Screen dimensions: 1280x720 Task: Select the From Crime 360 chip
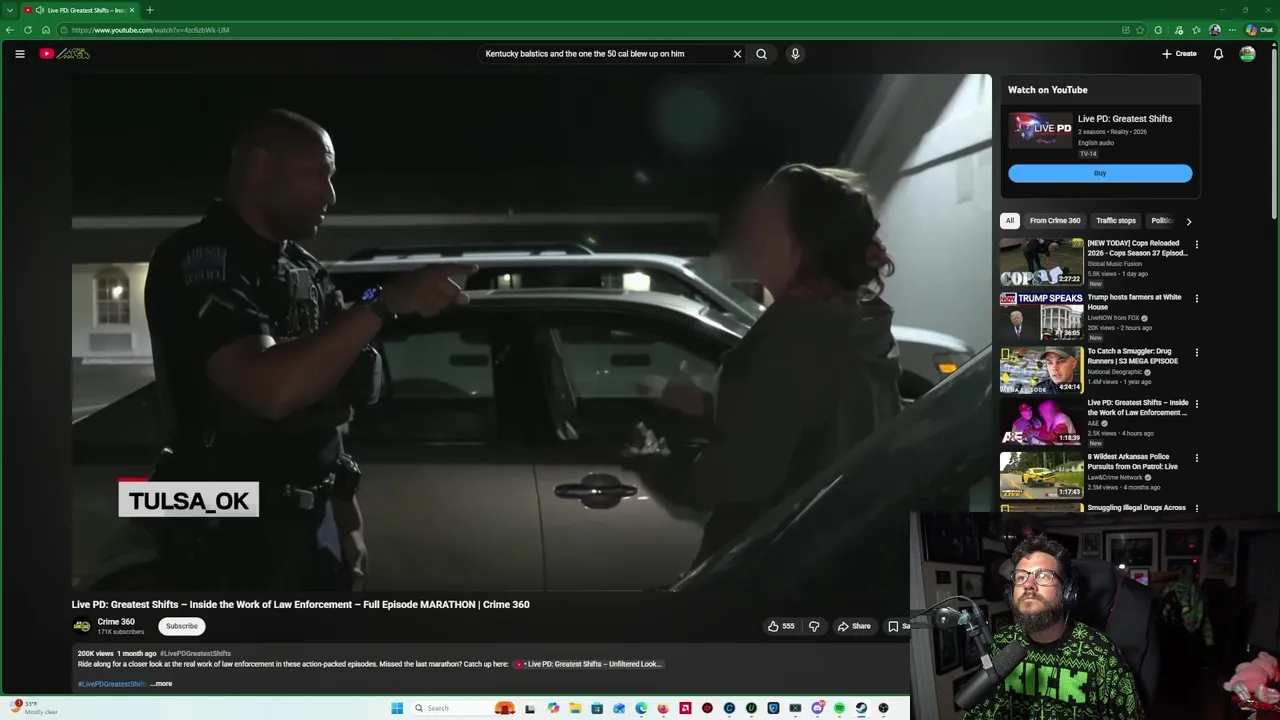tap(1055, 221)
